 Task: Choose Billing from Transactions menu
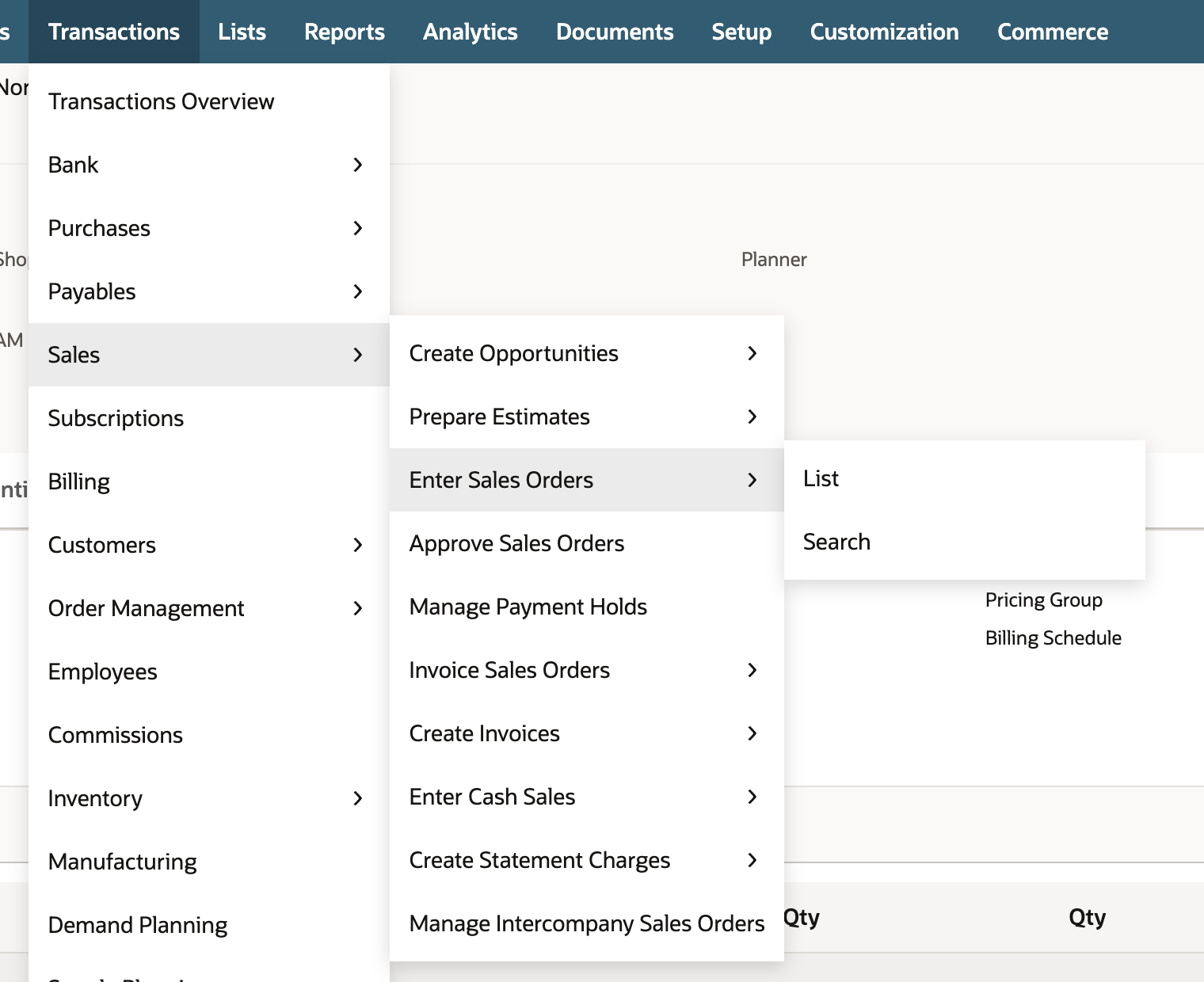coord(209,481)
